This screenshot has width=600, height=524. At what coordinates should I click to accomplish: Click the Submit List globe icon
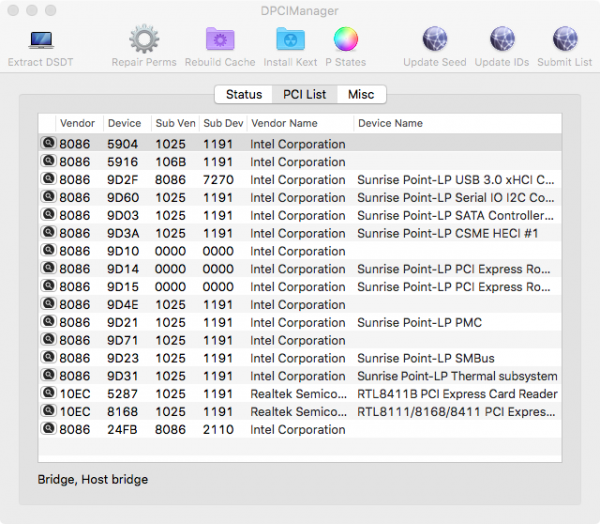pyautogui.click(x=567, y=40)
